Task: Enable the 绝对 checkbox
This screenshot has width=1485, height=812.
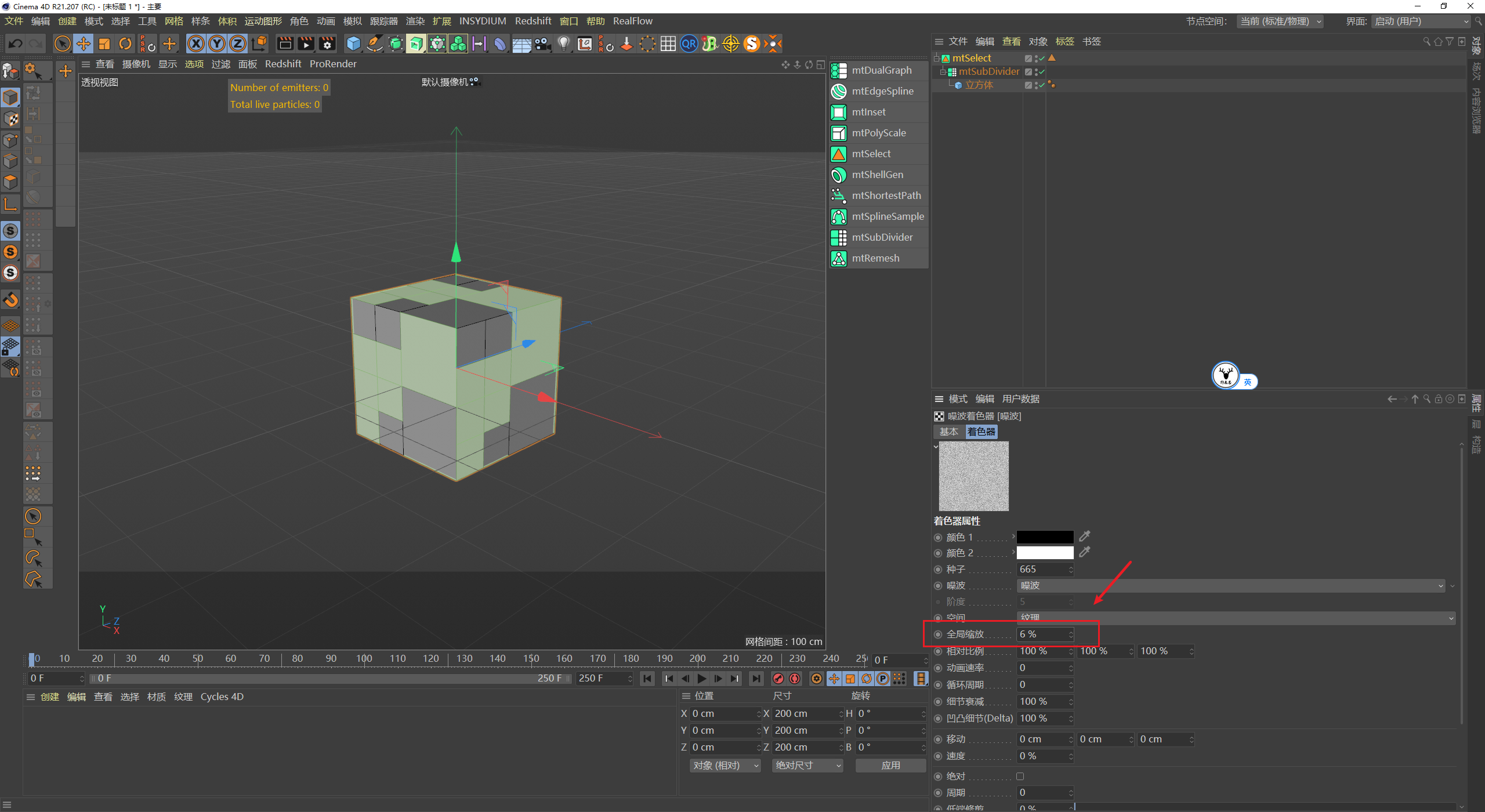Action: coord(1020,776)
